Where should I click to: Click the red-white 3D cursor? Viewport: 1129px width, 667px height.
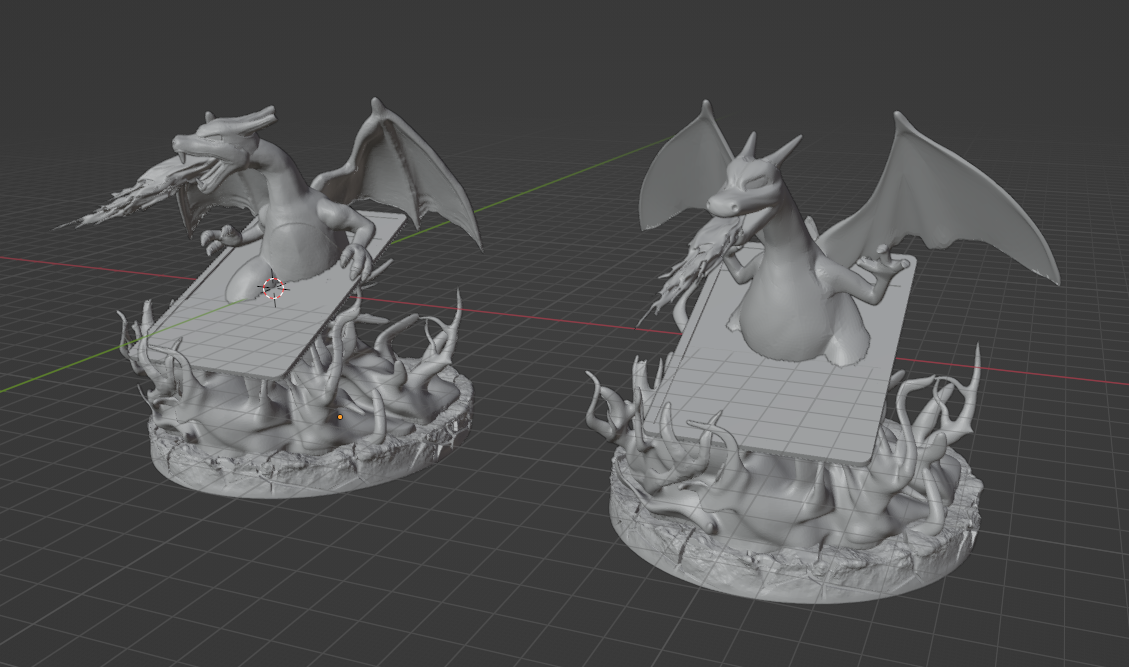tap(274, 288)
